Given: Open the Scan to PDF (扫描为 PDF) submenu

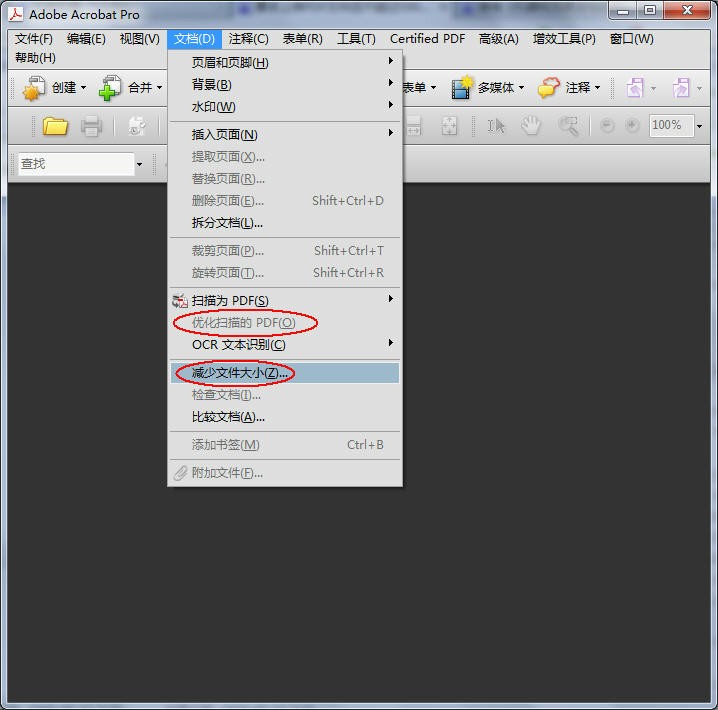Looking at the screenshot, I should [x=285, y=301].
